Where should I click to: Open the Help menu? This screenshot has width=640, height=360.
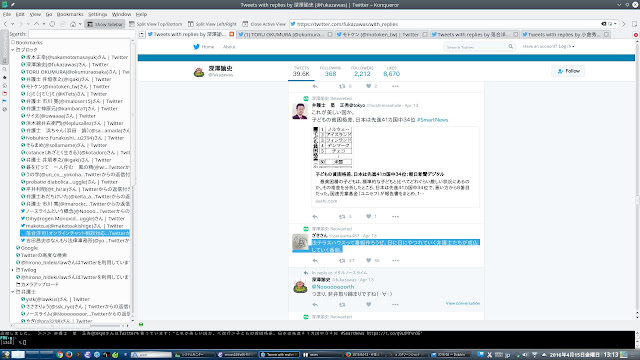pyautogui.click(x=141, y=14)
